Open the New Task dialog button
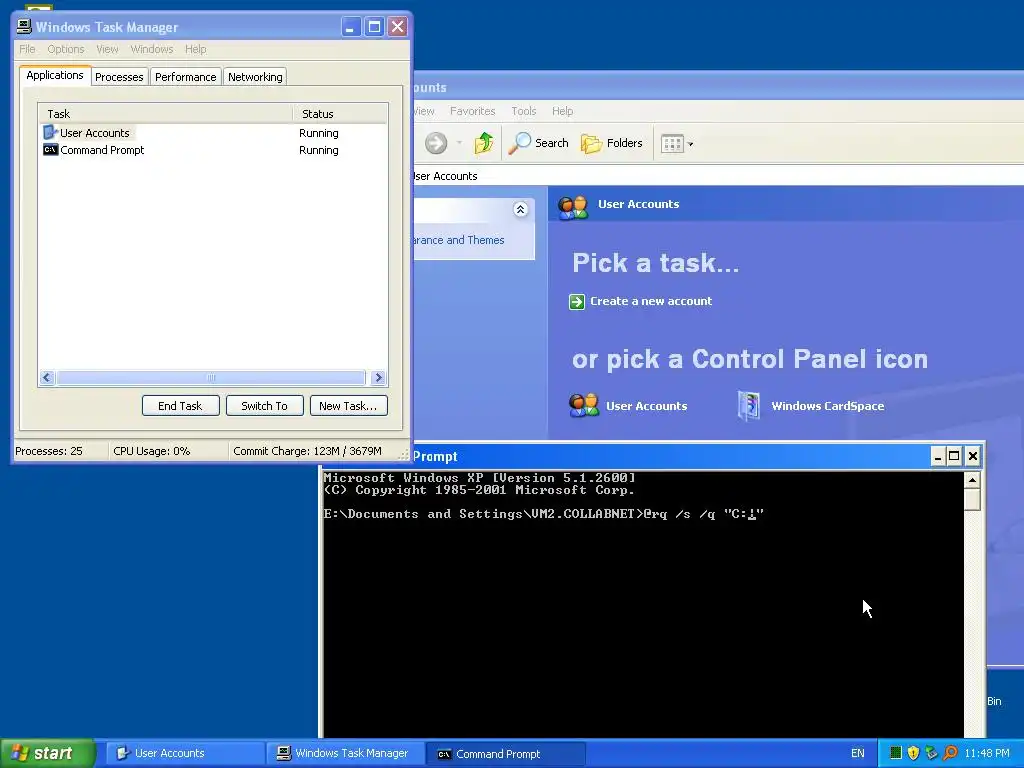The height and width of the screenshot is (768, 1024). (348, 406)
